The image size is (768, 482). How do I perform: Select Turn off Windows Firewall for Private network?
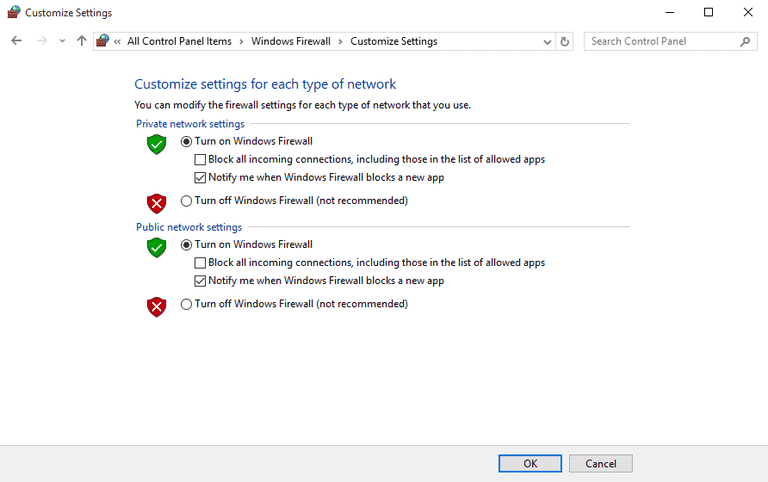186,201
